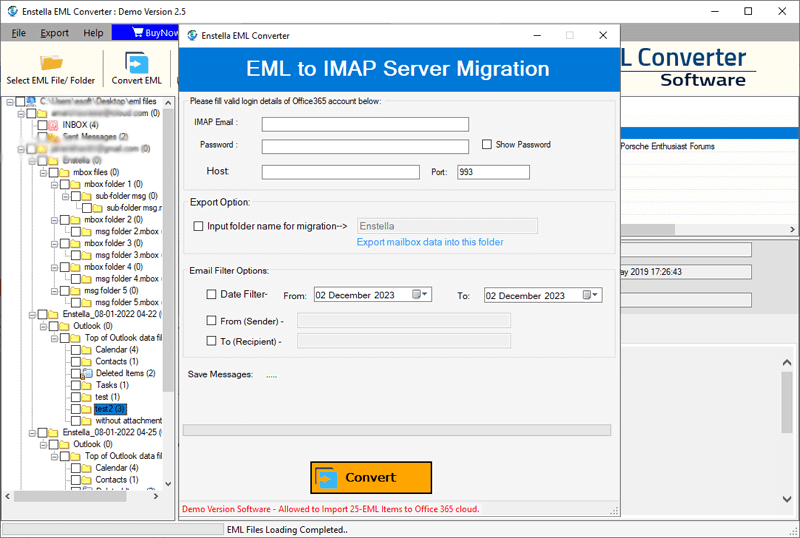
Task: Click the BuyNow cart icon
Action: (x=138, y=32)
